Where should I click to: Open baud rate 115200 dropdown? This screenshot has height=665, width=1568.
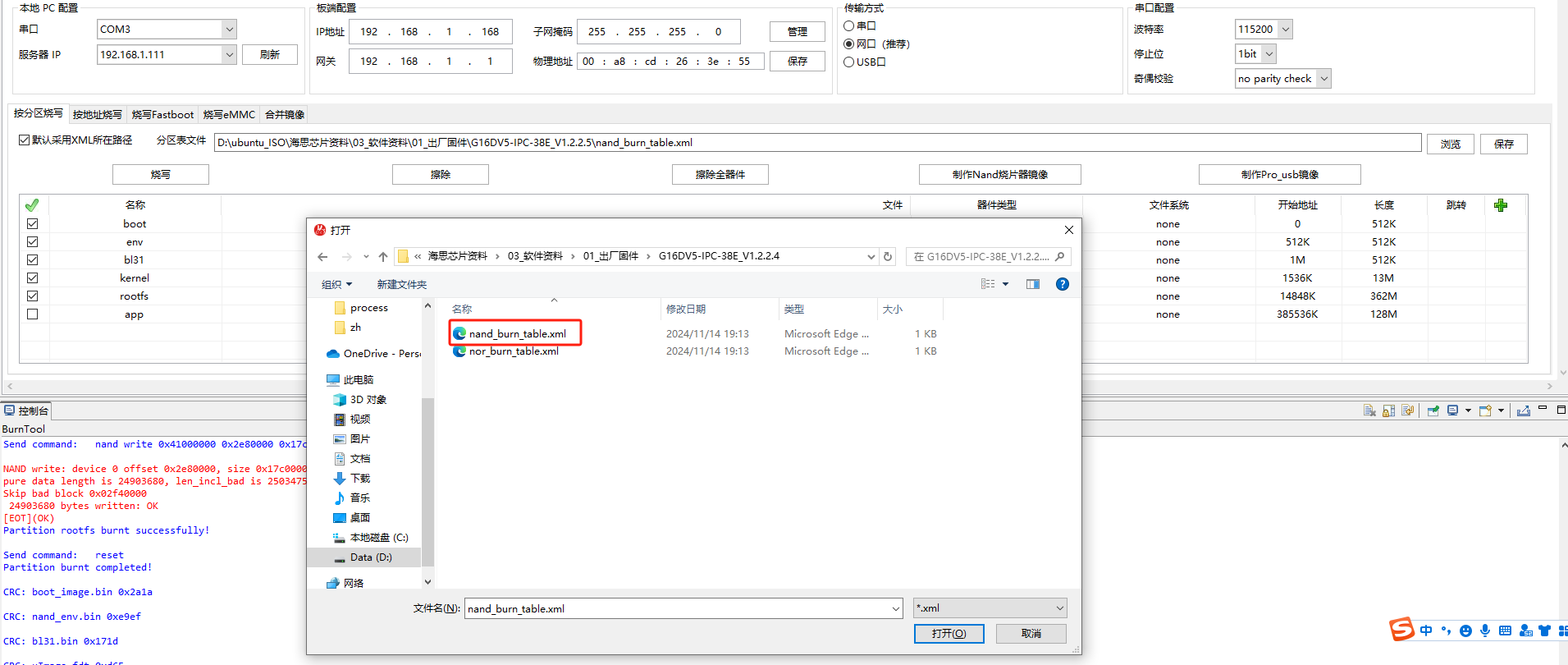point(1285,30)
